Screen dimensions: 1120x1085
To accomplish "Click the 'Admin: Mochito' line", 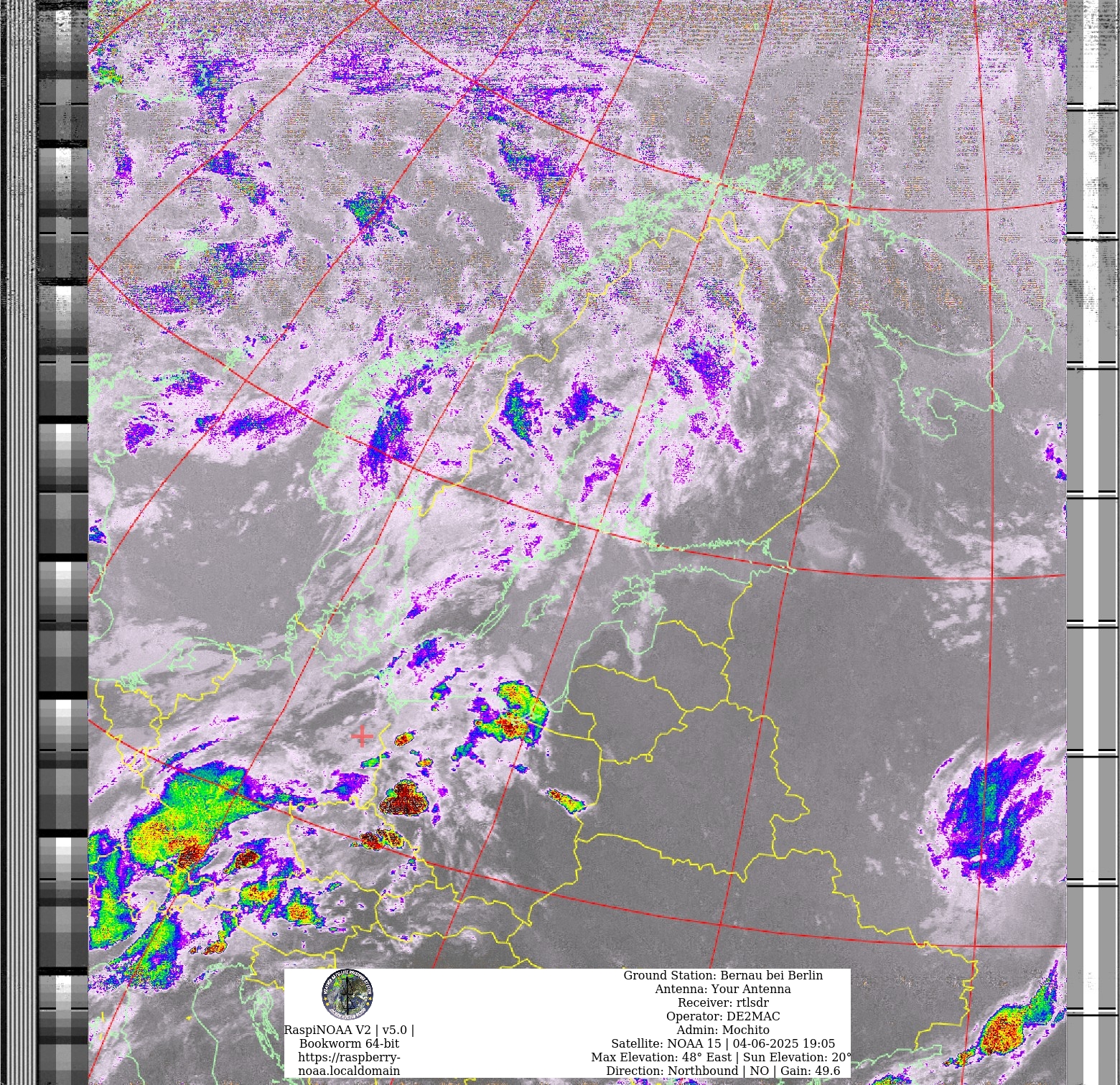I will (723, 1030).
